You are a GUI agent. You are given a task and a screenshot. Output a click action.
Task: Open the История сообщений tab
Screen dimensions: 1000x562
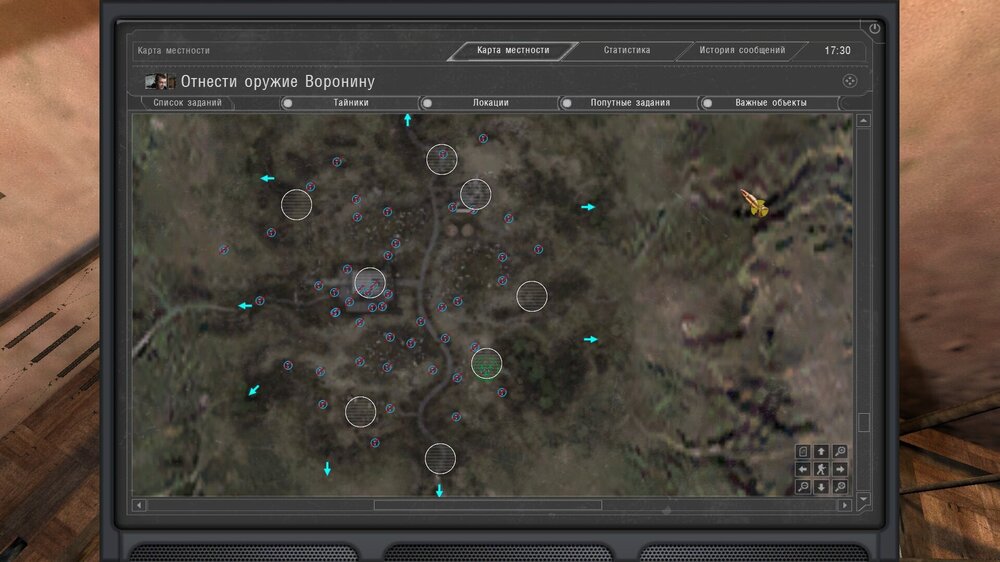pyautogui.click(x=742, y=50)
